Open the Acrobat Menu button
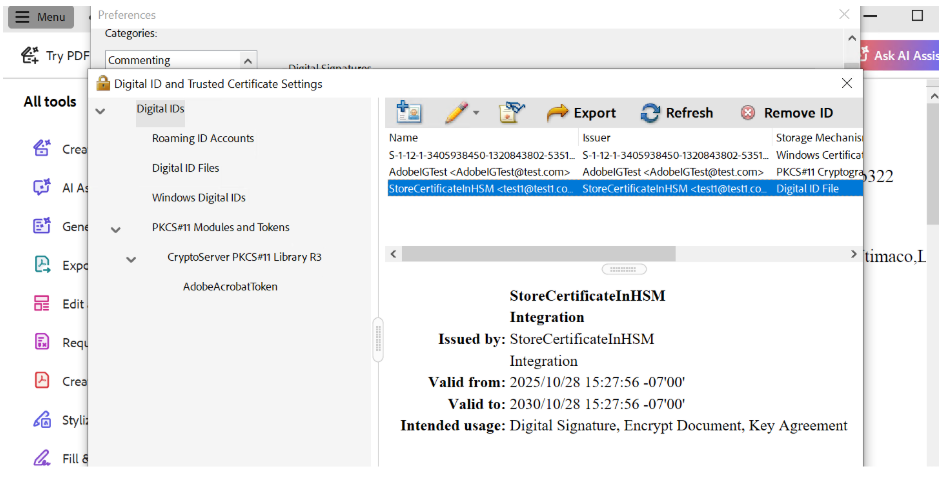 tap(41, 17)
